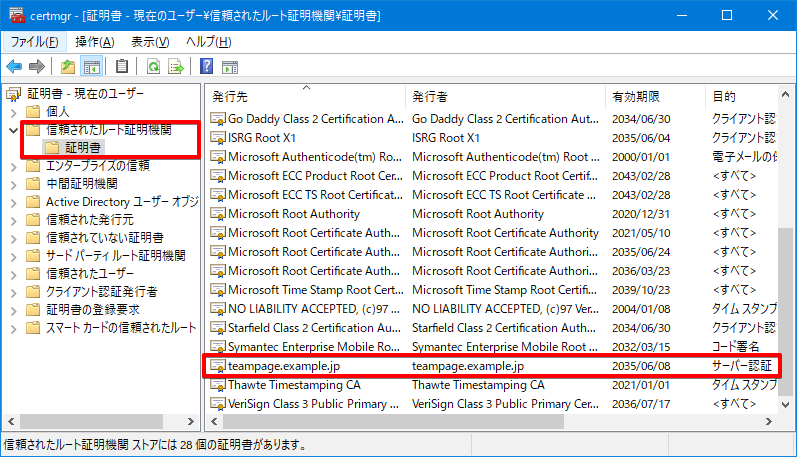797x457 pixels.
Task: Click the clipboard copy toolbar icon
Action: [x=122, y=66]
